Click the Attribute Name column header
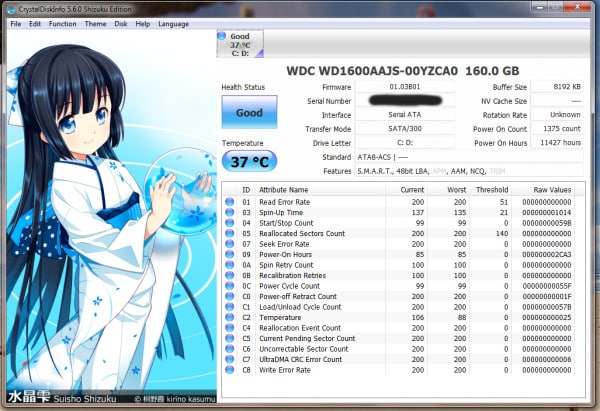The height and width of the screenshot is (411, 600). (x=284, y=189)
